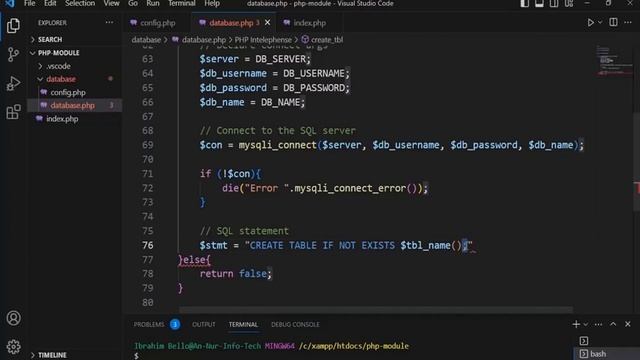Expand the TIMELINE section
Screen dimensions: 640x360
[52, 355]
